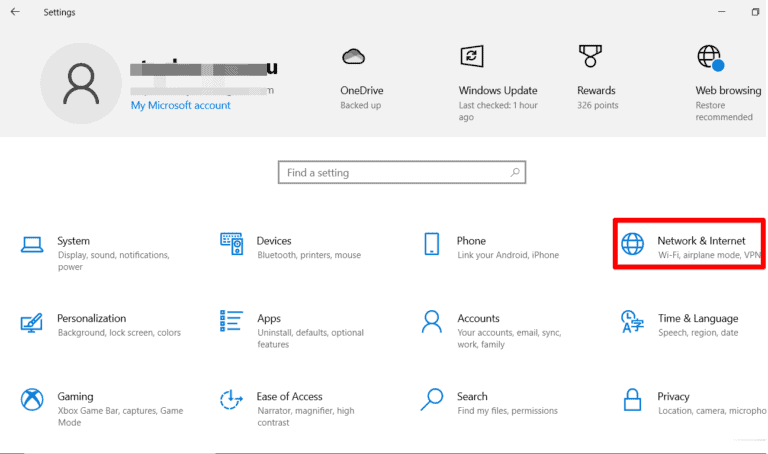The height and width of the screenshot is (454, 768).
Task: Open the Search magnifier category icon
Action: tap(432, 400)
